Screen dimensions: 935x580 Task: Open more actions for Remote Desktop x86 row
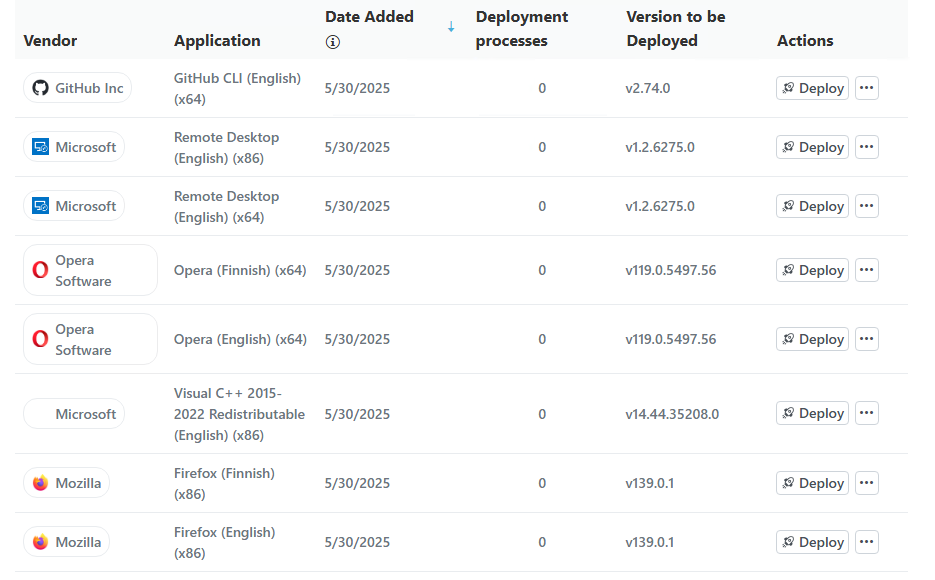[866, 147]
